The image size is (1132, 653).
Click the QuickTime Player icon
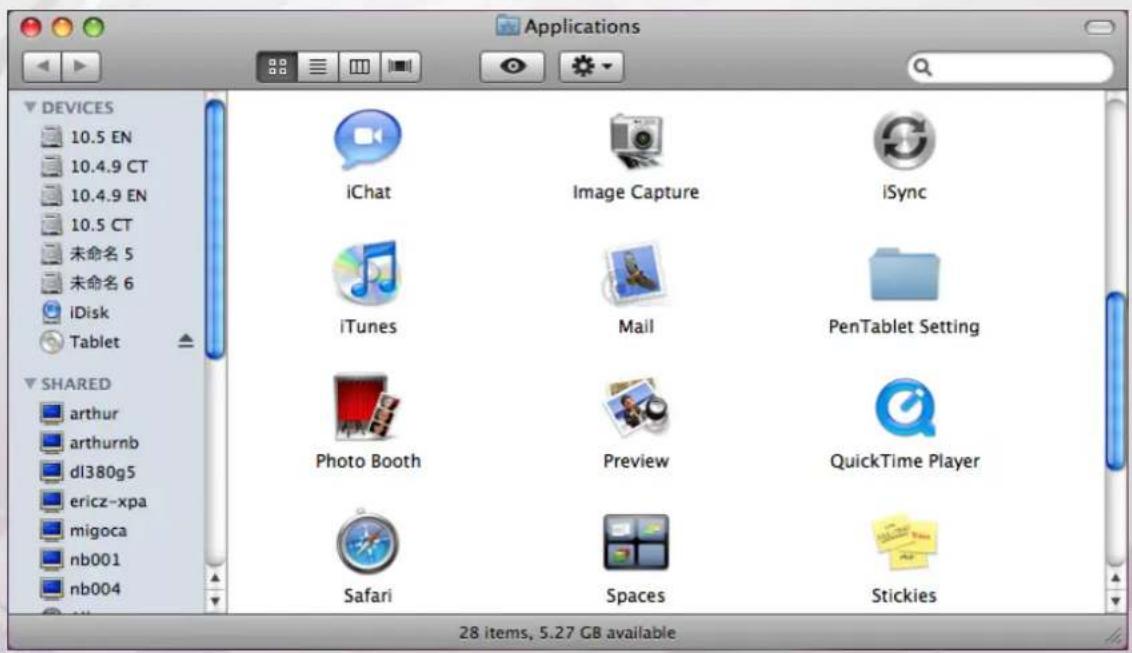[x=905, y=408]
